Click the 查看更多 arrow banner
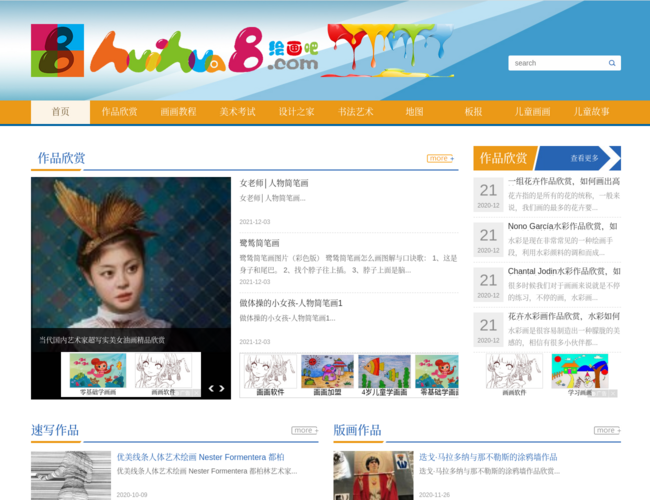The width and height of the screenshot is (650, 500). (577, 158)
